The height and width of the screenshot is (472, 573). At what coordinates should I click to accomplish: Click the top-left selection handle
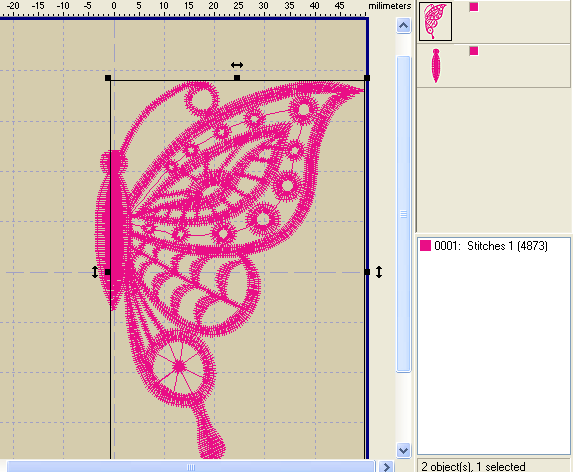(x=108, y=78)
